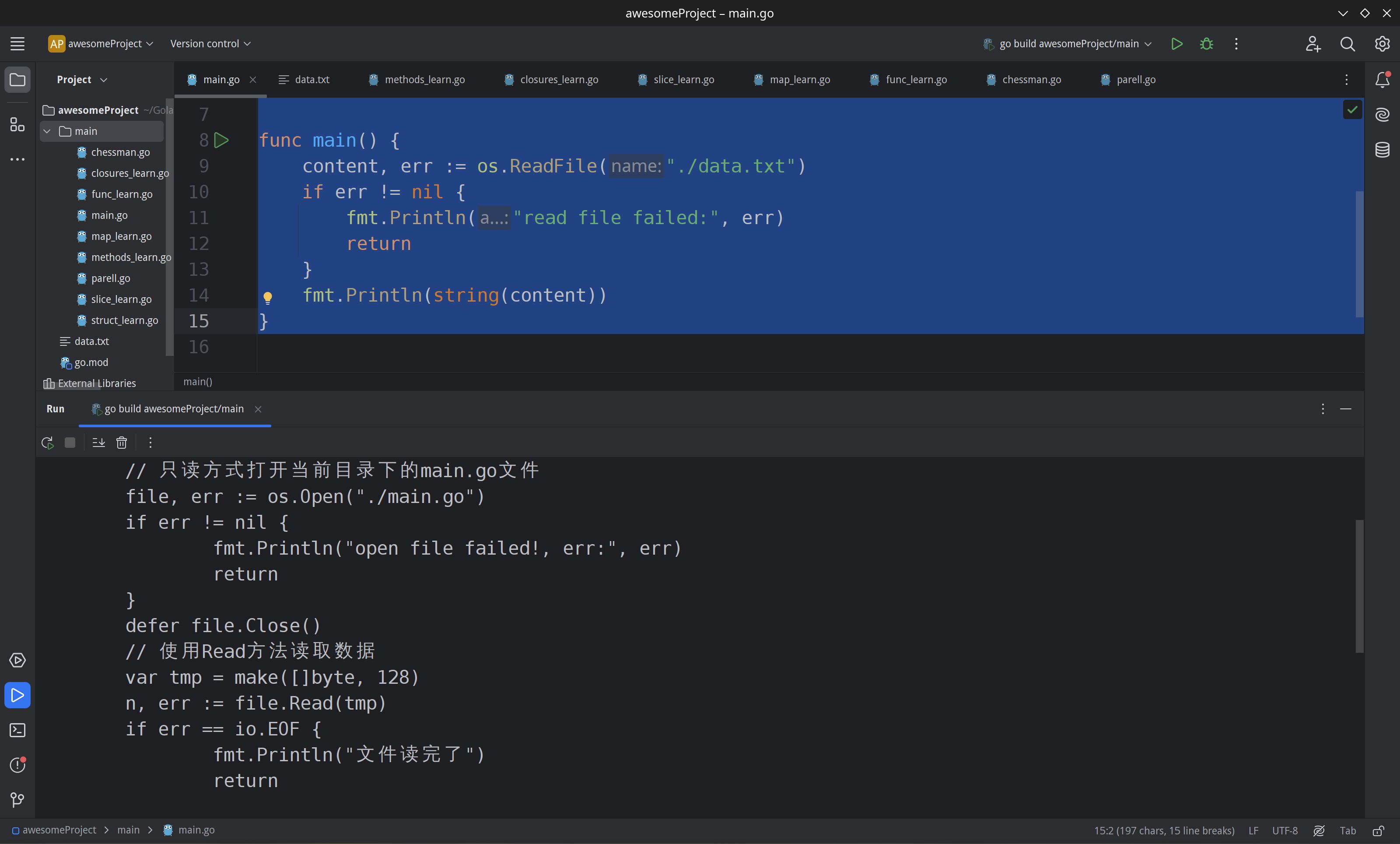Viewport: 1400px width, 844px height.
Task: Open the chessman.go file tab
Action: coord(1028,79)
